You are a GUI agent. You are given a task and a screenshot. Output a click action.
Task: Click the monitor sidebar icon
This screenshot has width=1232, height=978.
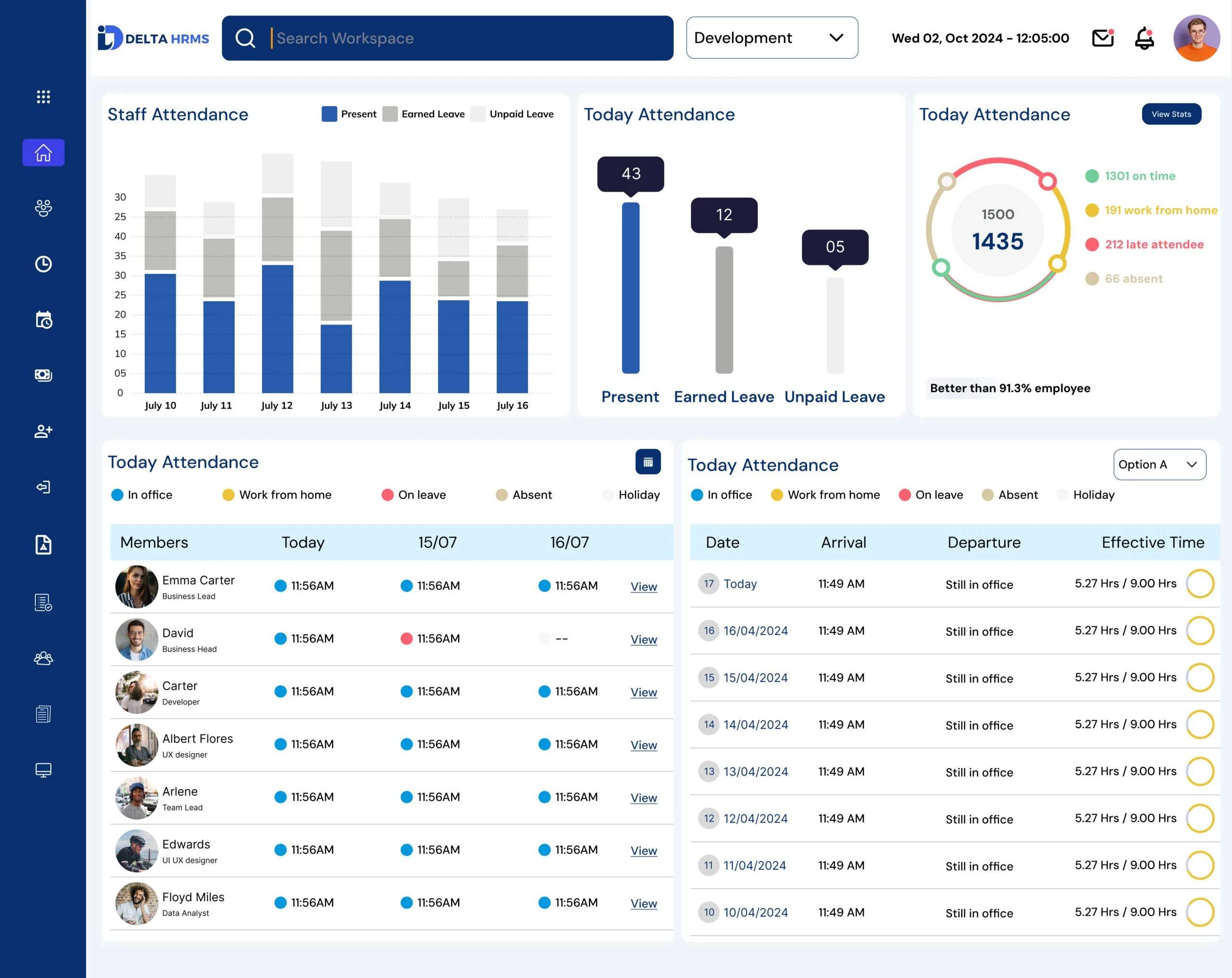coord(43,770)
